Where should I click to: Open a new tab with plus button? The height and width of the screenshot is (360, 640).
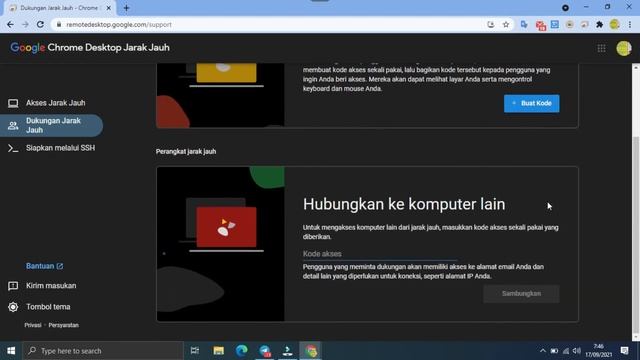pyautogui.click(x=126, y=8)
